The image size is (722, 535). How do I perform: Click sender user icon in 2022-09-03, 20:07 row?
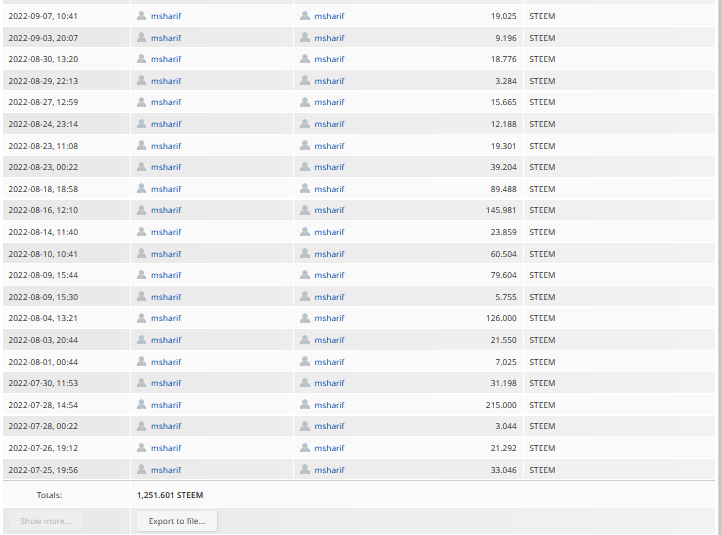(x=141, y=37)
